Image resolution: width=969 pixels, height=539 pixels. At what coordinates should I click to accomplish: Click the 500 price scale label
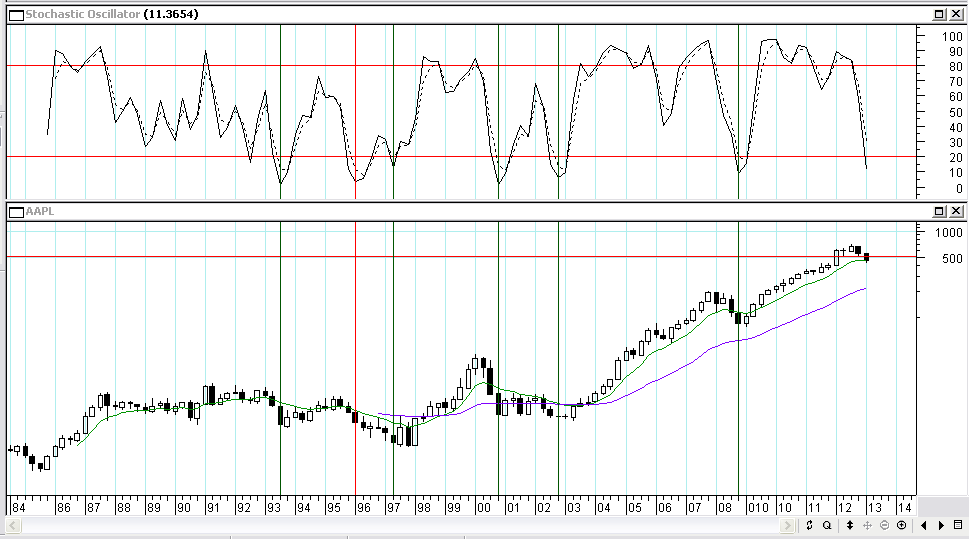click(952, 258)
